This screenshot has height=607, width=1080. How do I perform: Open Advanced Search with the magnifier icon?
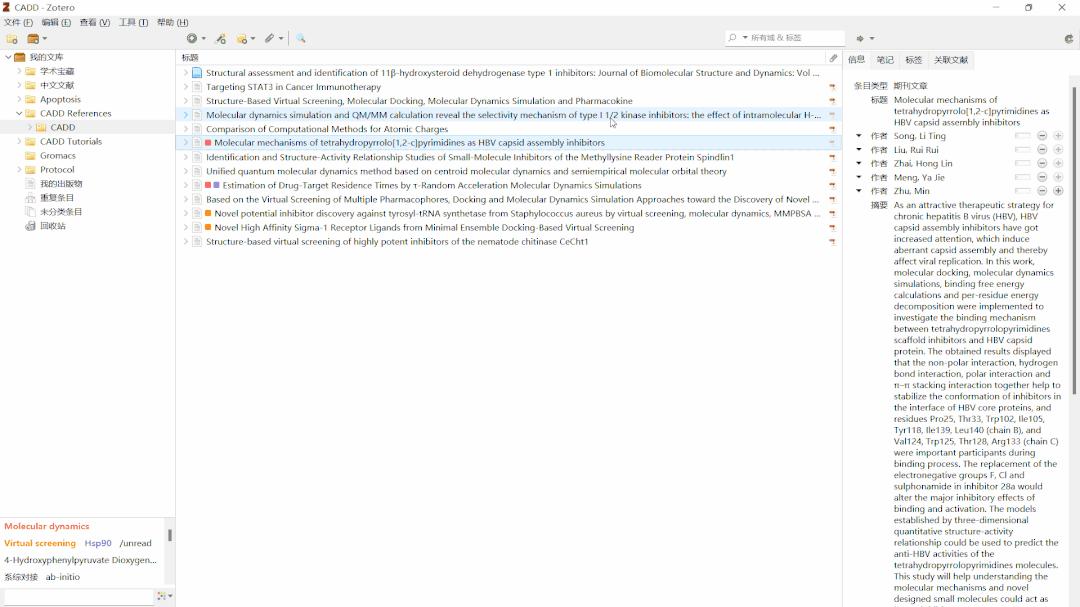(302, 38)
